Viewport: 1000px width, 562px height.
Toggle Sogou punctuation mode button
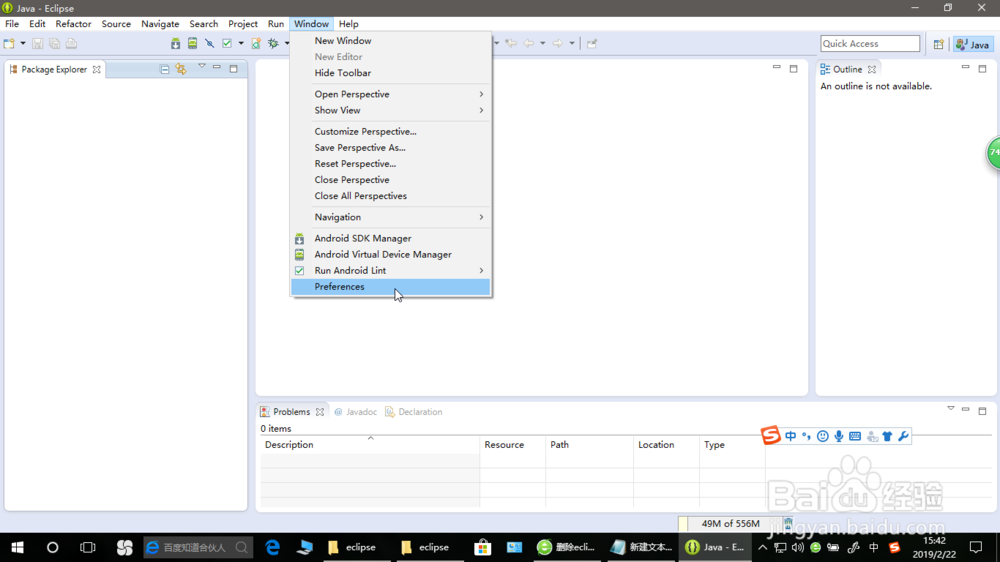point(807,436)
